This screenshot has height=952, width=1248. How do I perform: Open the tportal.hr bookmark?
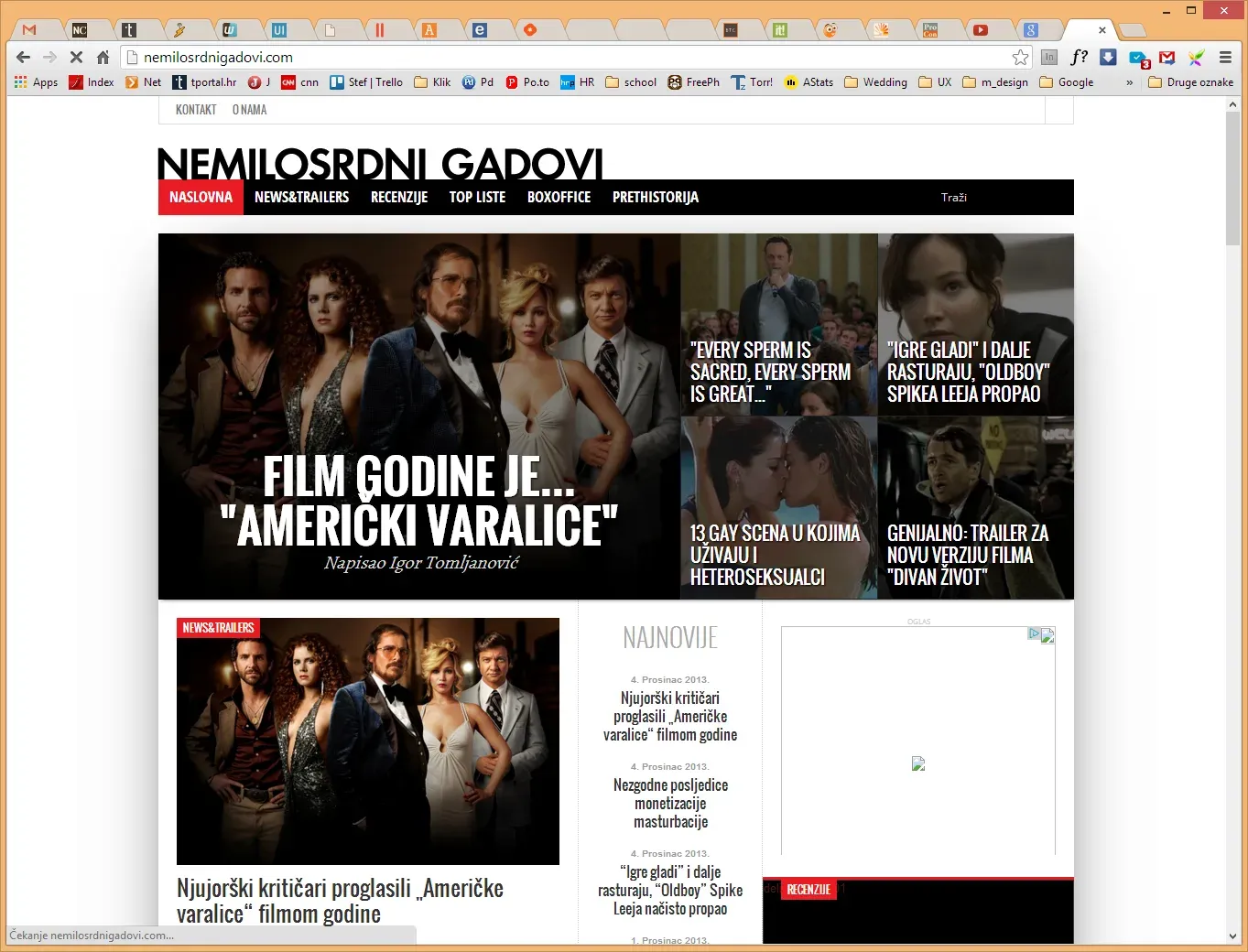click(x=205, y=82)
